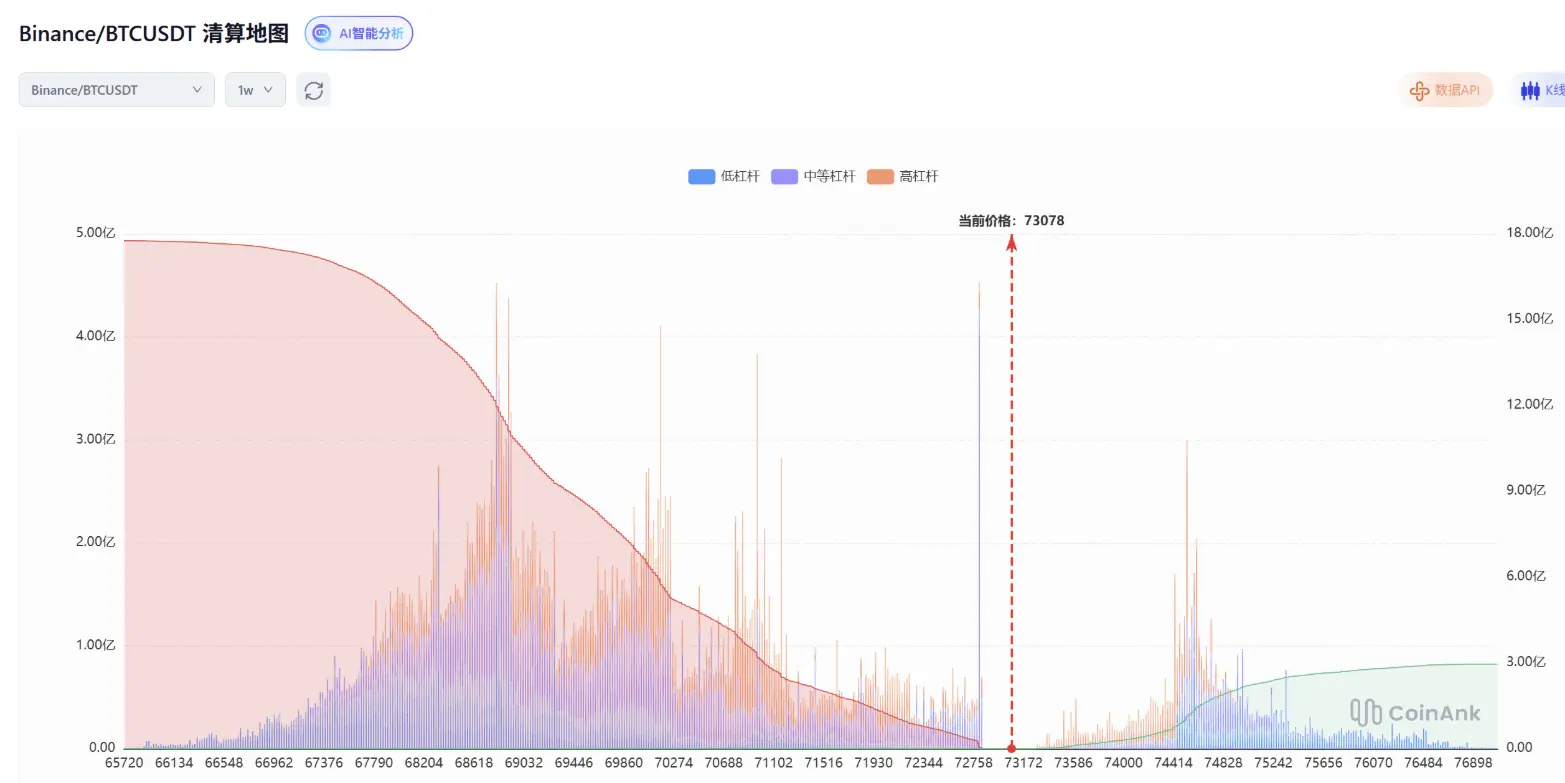Screen dimensions: 1565x783
Task: Expand the Binance/BTCUSDT pair dropdown
Action: (117, 90)
